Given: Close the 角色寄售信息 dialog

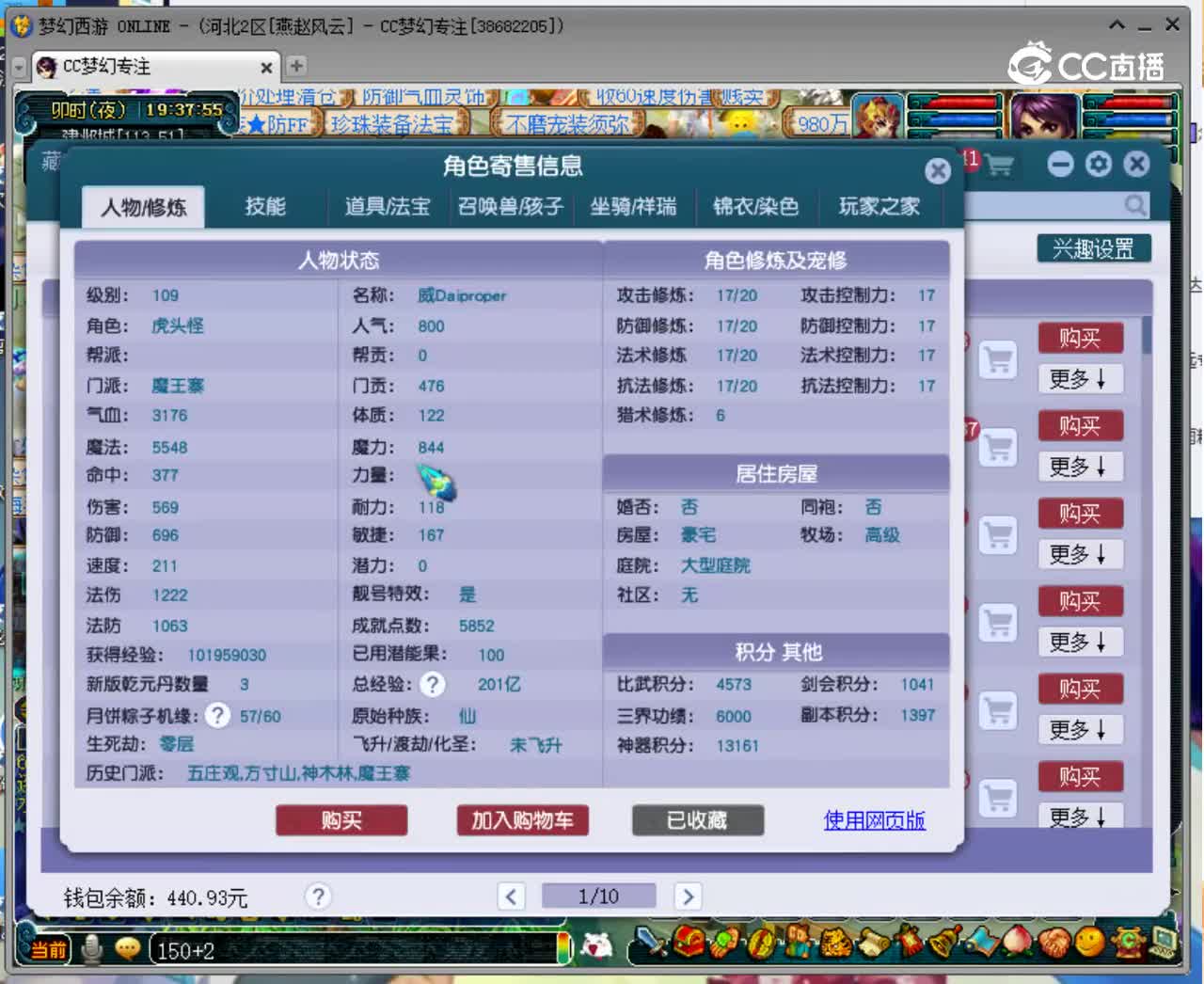Looking at the screenshot, I should pyautogui.click(x=937, y=170).
